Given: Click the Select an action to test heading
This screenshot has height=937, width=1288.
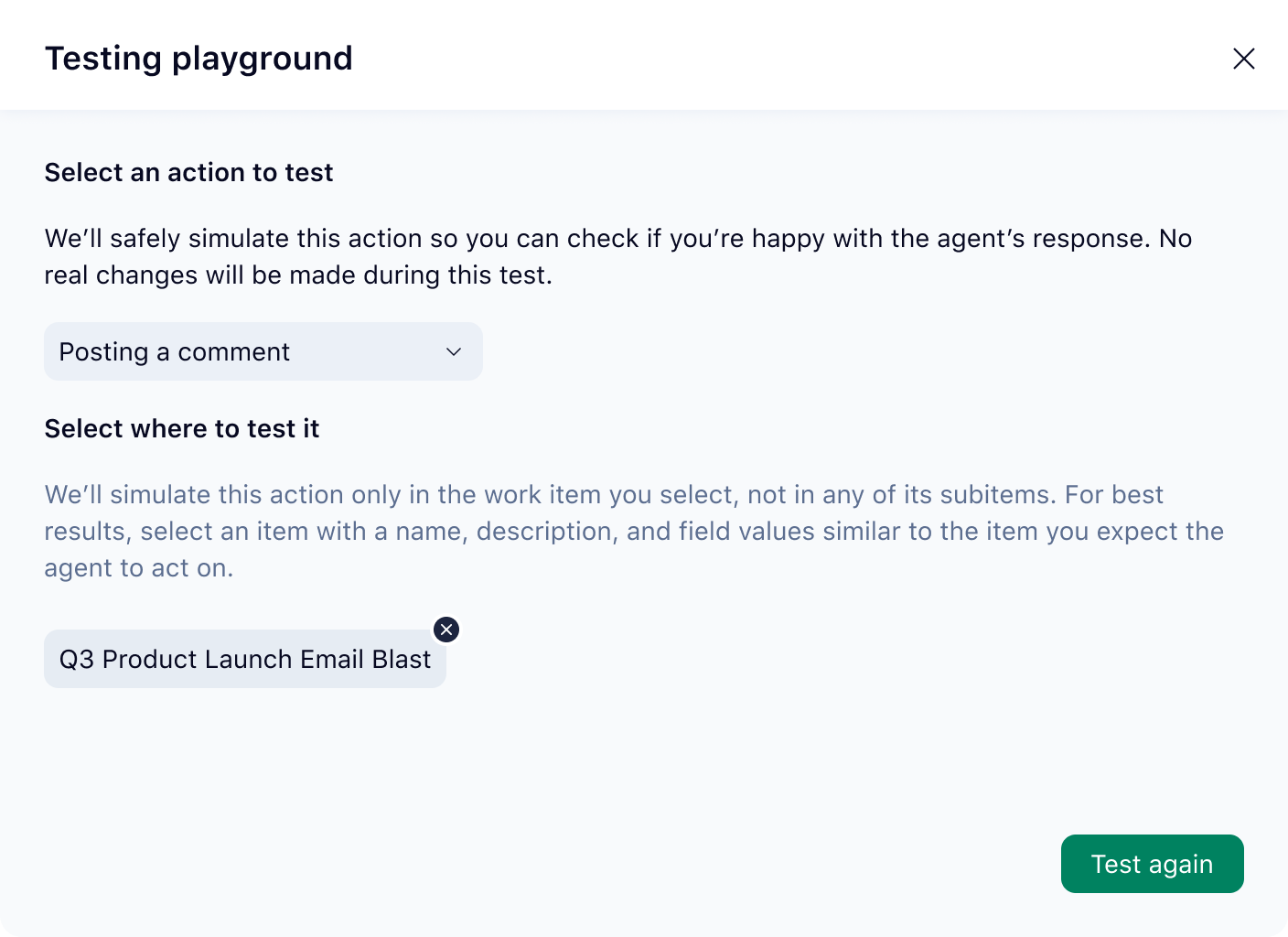Looking at the screenshot, I should click(x=188, y=172).
